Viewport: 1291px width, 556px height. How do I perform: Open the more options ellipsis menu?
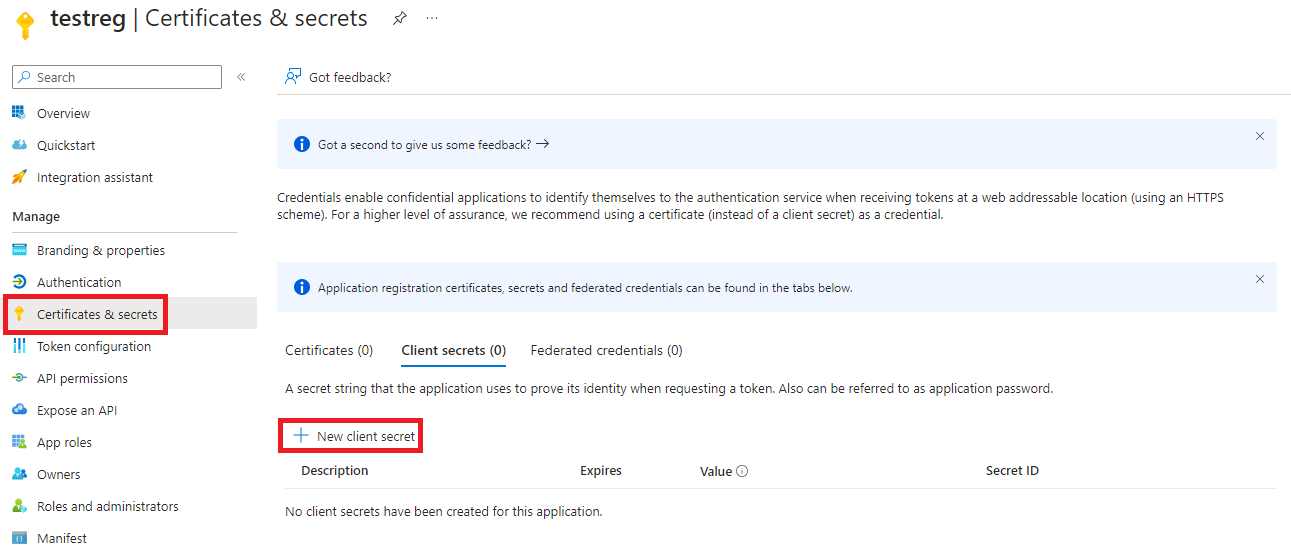tap(432, 19)
